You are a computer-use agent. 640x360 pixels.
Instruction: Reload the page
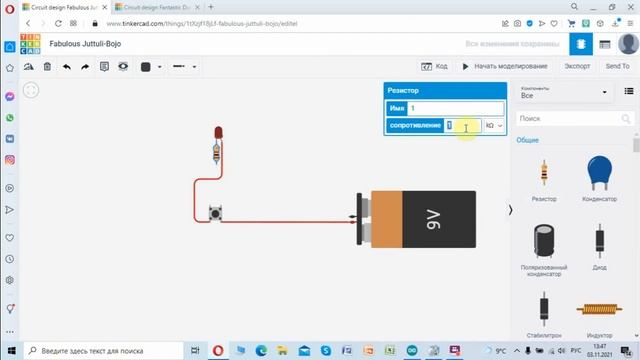pyautogui.click(x=58, y=24)
